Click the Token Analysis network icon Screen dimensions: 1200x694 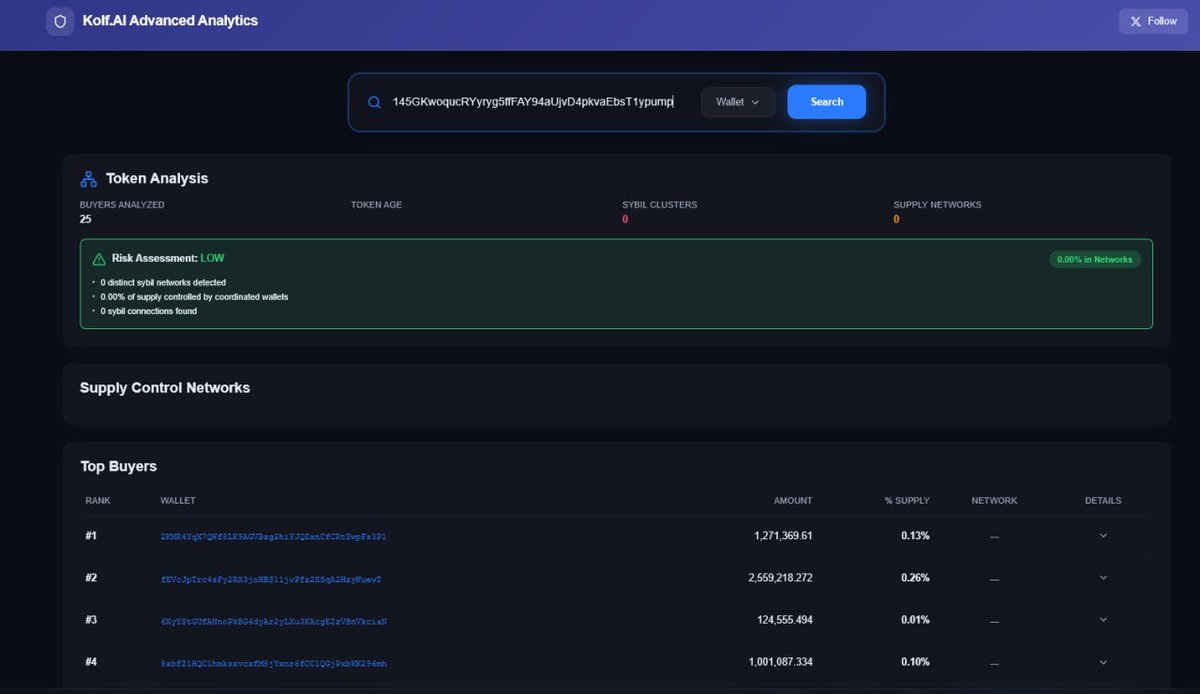pos(88,179)
